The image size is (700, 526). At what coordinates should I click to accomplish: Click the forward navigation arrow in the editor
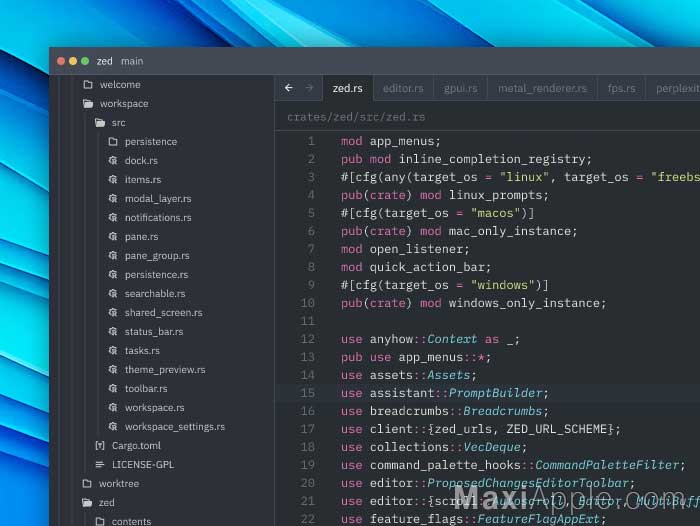(309, 88)
